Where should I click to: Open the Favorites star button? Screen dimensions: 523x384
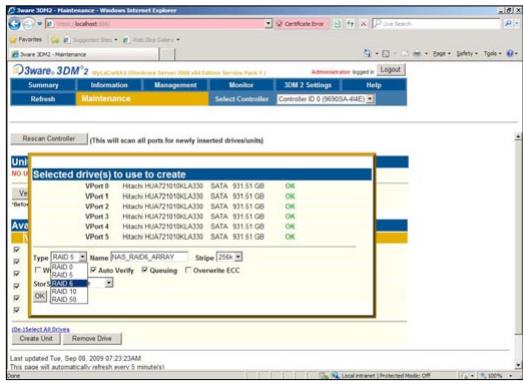click(26, 40)
